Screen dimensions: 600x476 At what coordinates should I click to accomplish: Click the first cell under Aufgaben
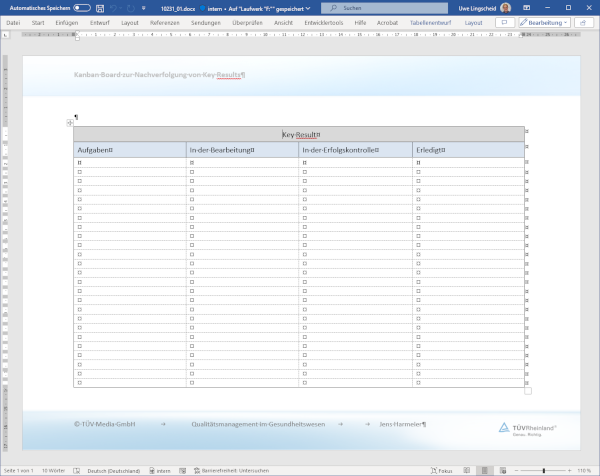click(x=130, y=161)
